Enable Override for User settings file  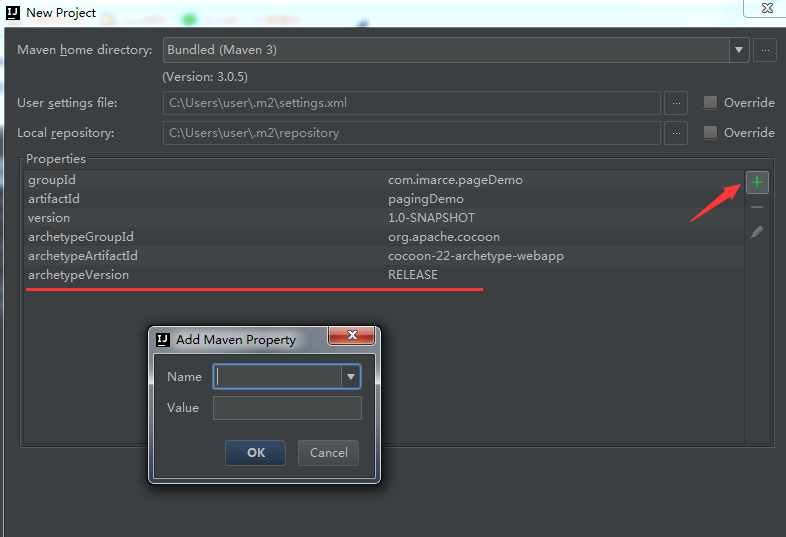(710, 103)
